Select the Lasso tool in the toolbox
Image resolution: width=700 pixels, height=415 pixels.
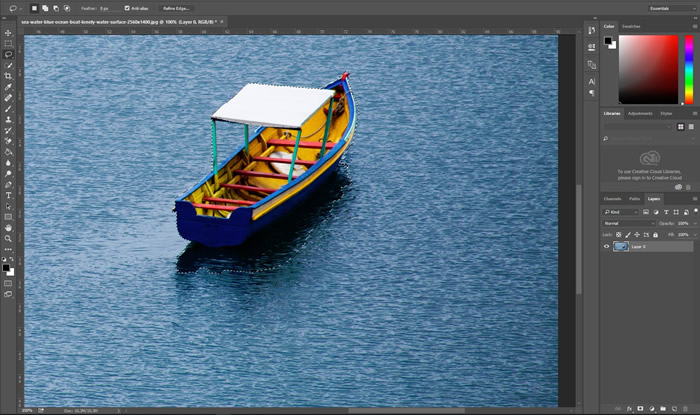coord(8,54)
